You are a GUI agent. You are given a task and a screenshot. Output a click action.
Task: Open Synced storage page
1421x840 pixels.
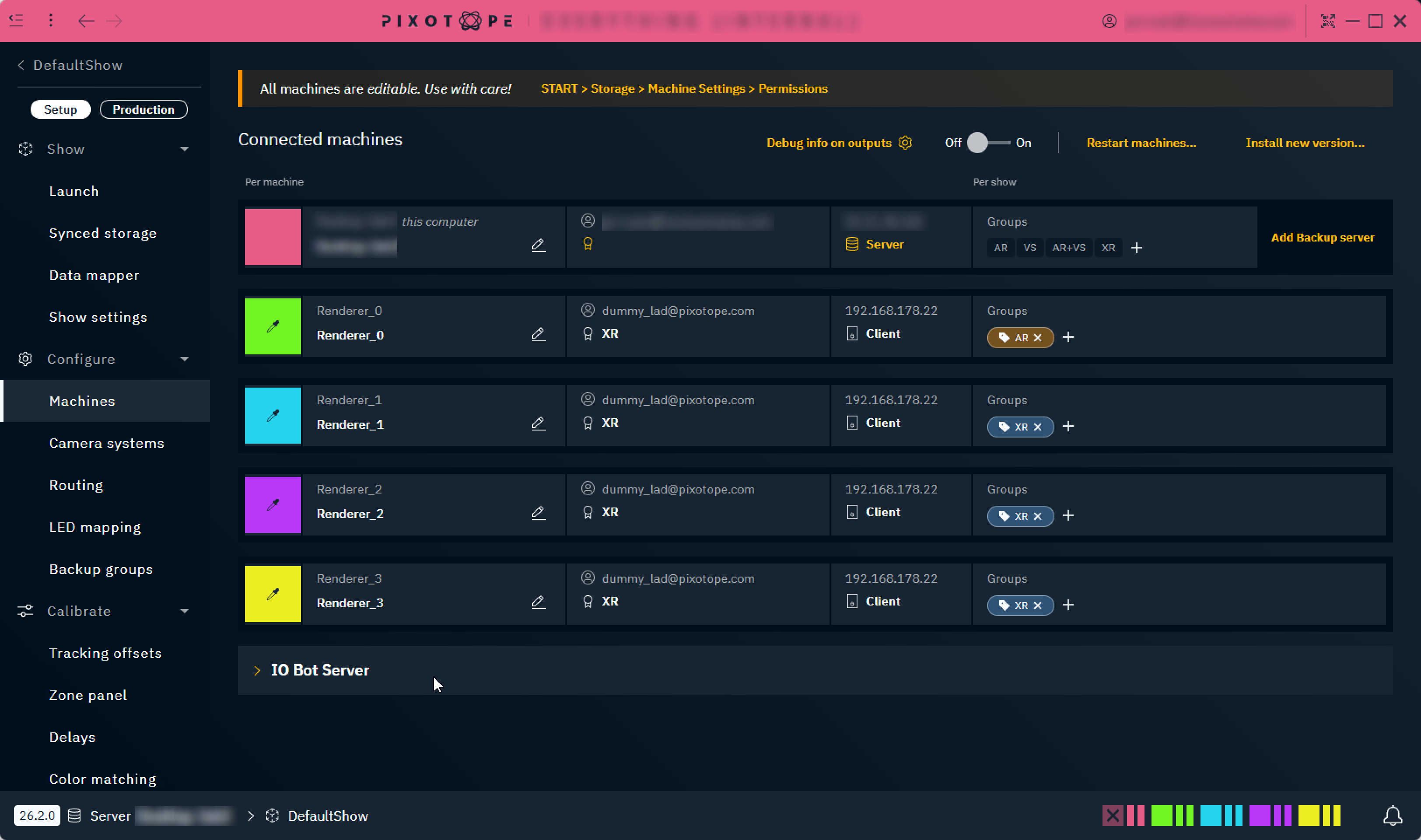click(102, 233)
